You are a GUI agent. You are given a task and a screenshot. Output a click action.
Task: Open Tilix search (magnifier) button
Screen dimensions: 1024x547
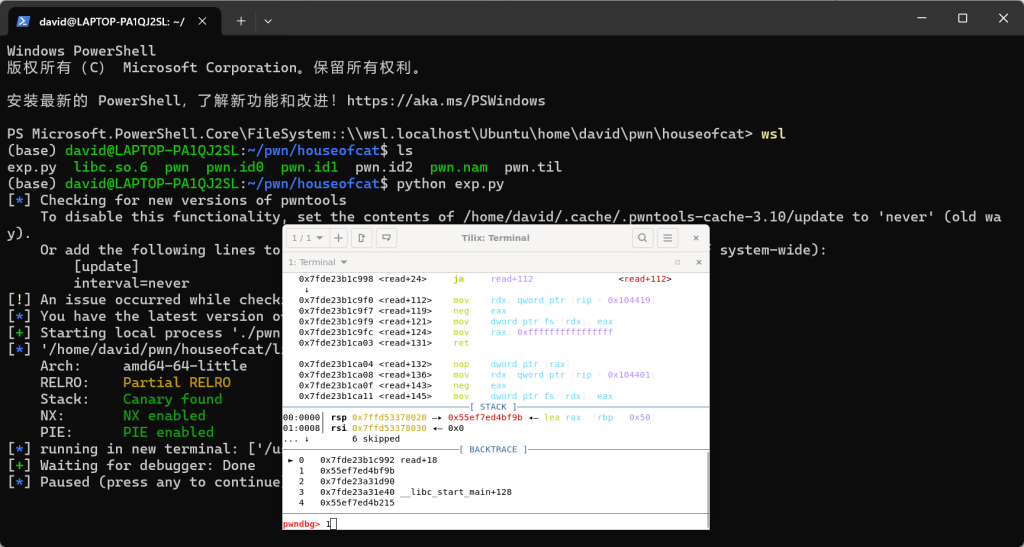tap(641, 238)
